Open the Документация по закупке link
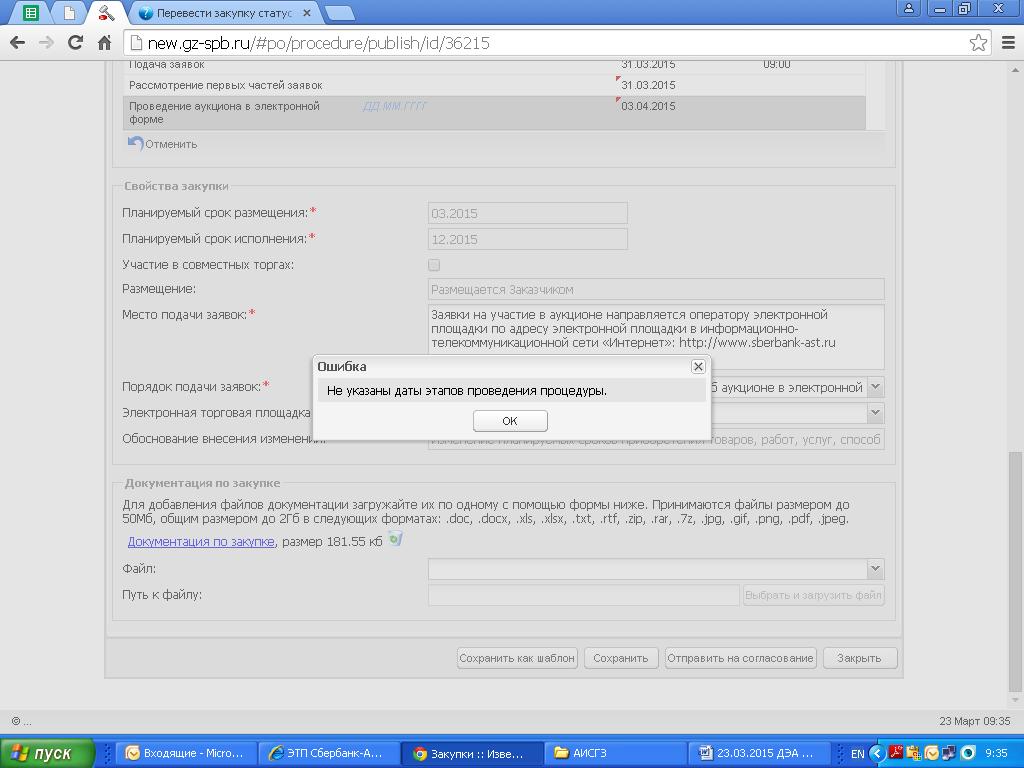This screenshot has height=768, width=1024. pos(201,541)
